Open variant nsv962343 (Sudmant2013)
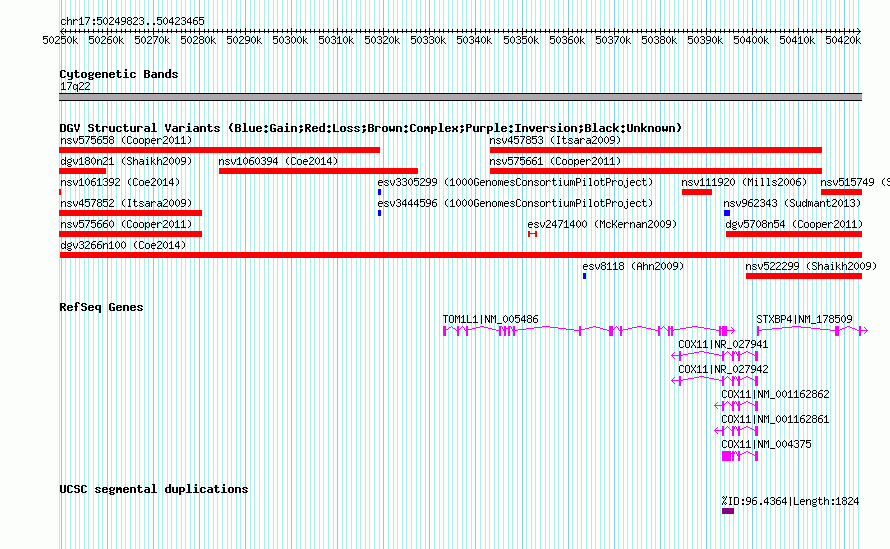Screen dimensions: 890x549 (x=792, y=203)
